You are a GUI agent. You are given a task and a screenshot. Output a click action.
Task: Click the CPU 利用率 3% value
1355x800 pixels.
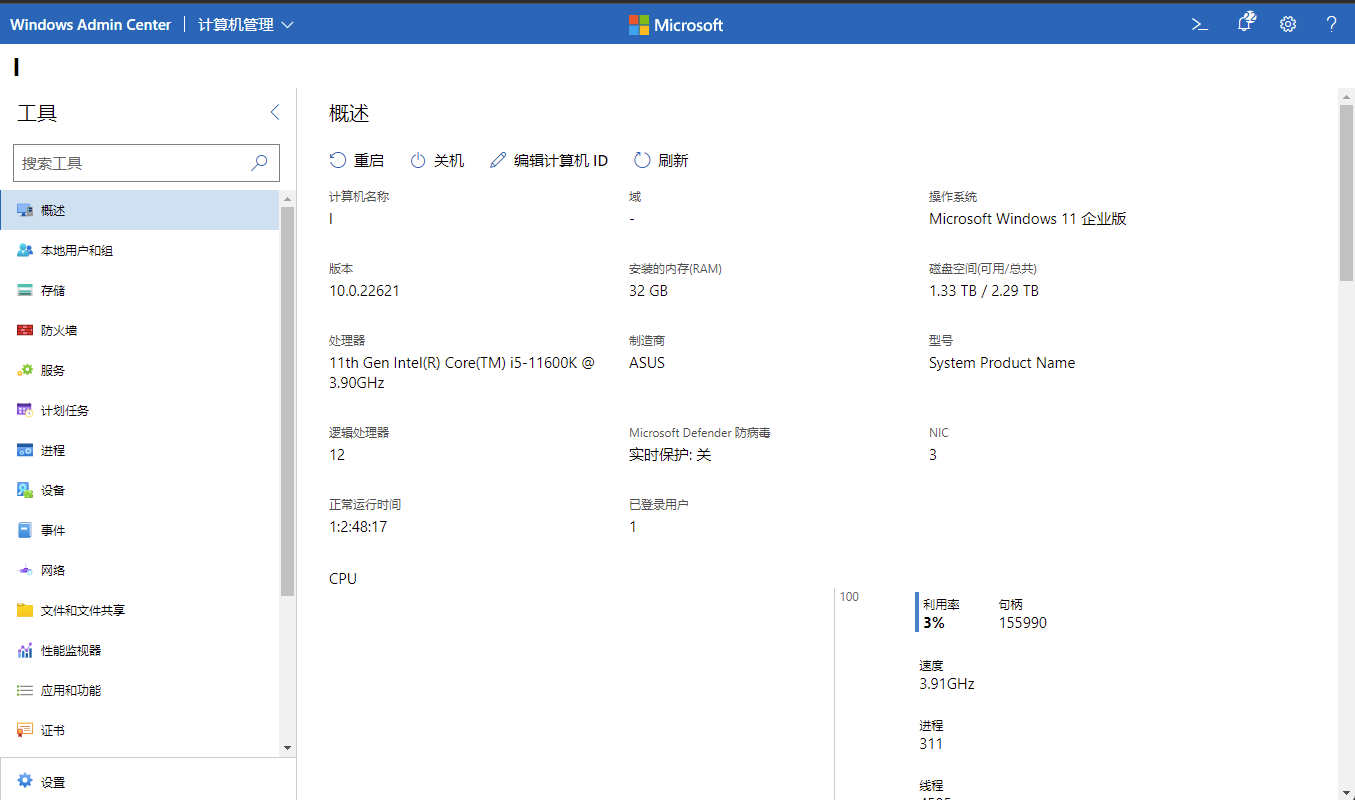coord(933,622)
